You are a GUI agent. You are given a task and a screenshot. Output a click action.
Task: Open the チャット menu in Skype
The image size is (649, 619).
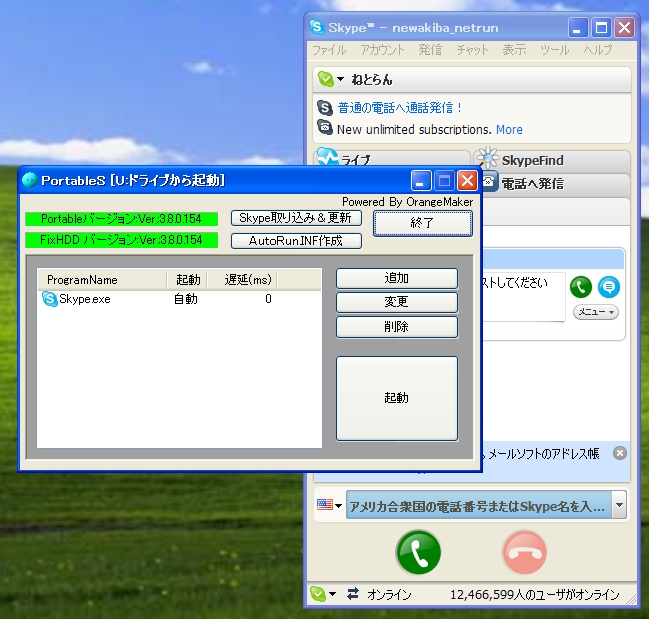pyautogui.click(x=472, y=50)
